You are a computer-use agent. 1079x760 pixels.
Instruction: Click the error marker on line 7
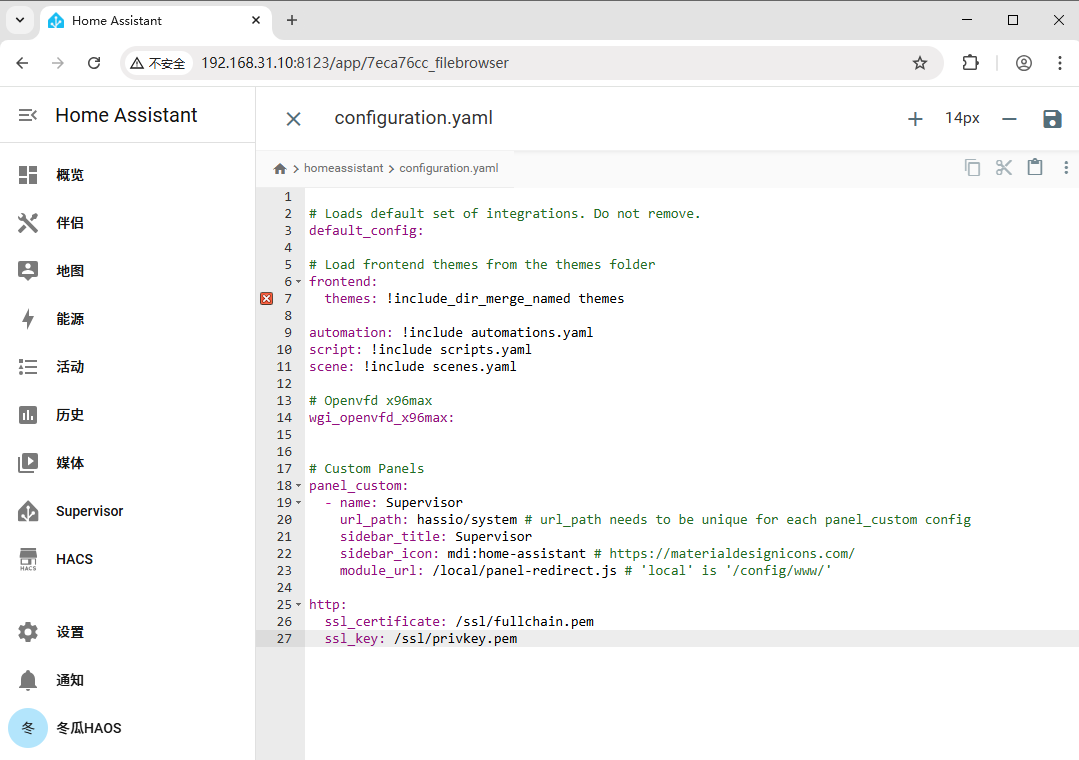pyautogui.click(x=266, y=298)
